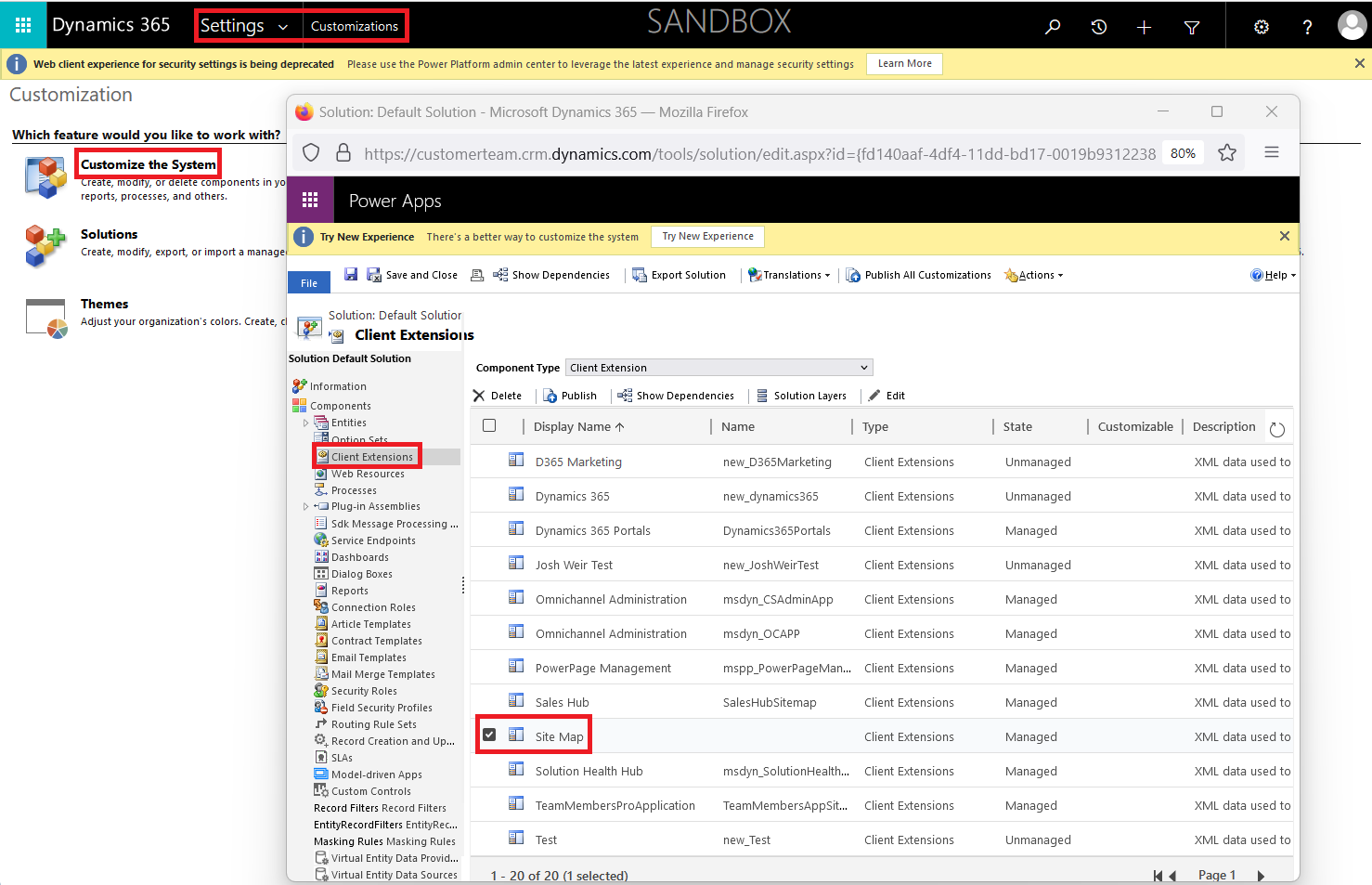
Task: Click Edit in the grid toolbar
Action: click(x=887, y=396)
